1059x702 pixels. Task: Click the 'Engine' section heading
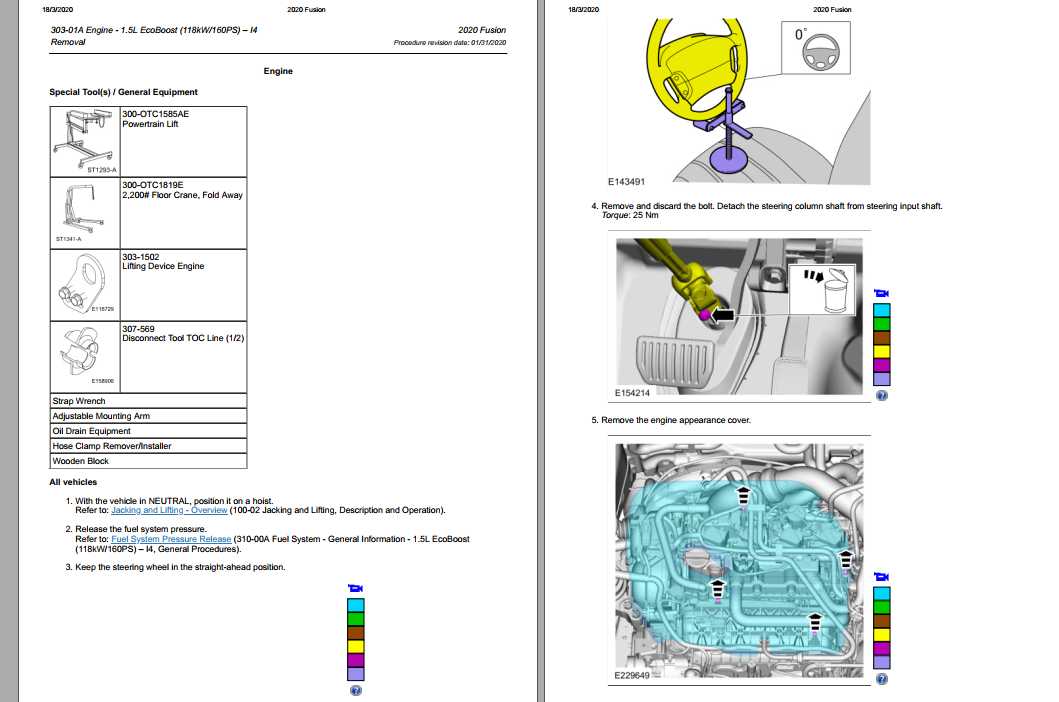[278, 71]
